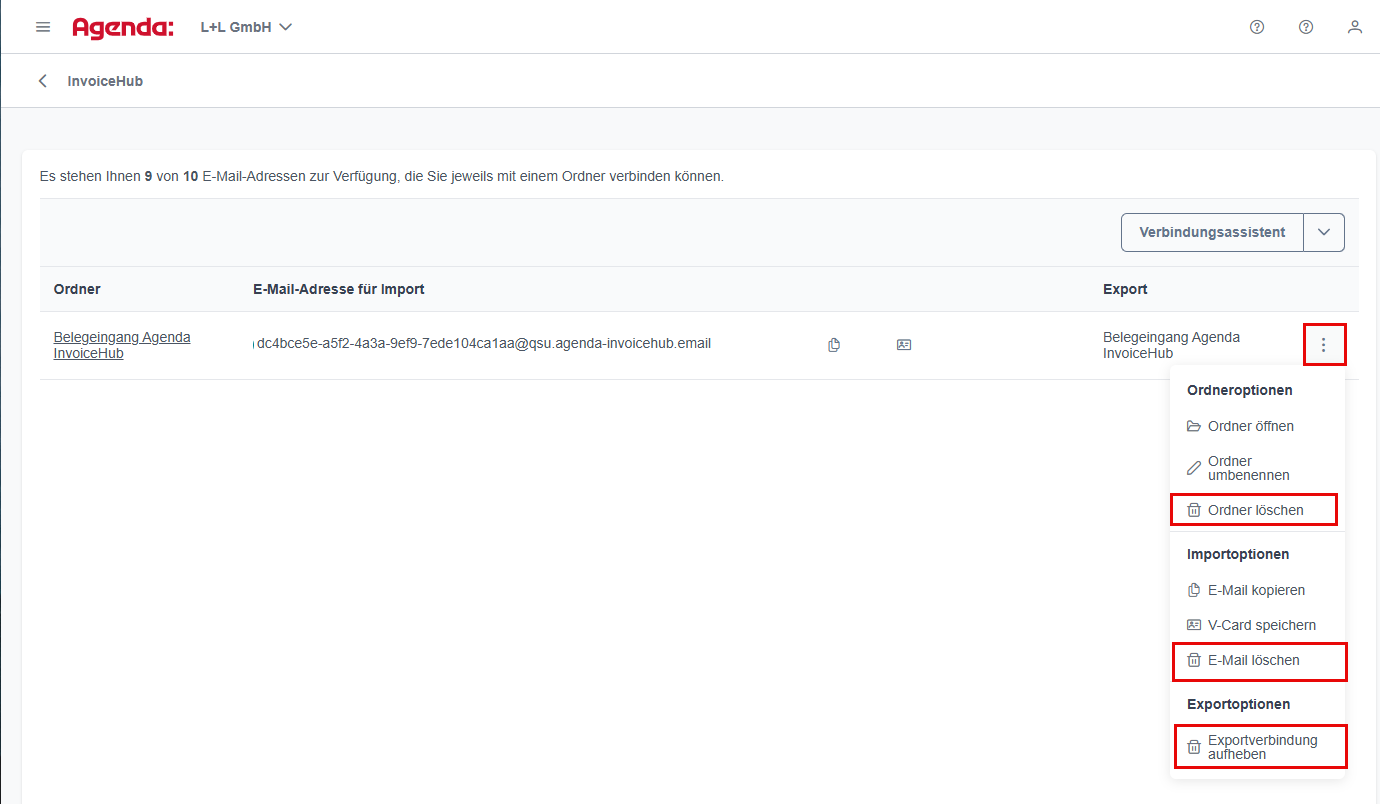
Task: Copy the import e-mail address via the row icon
Action: pyautogui.click(x=834, y=345)
